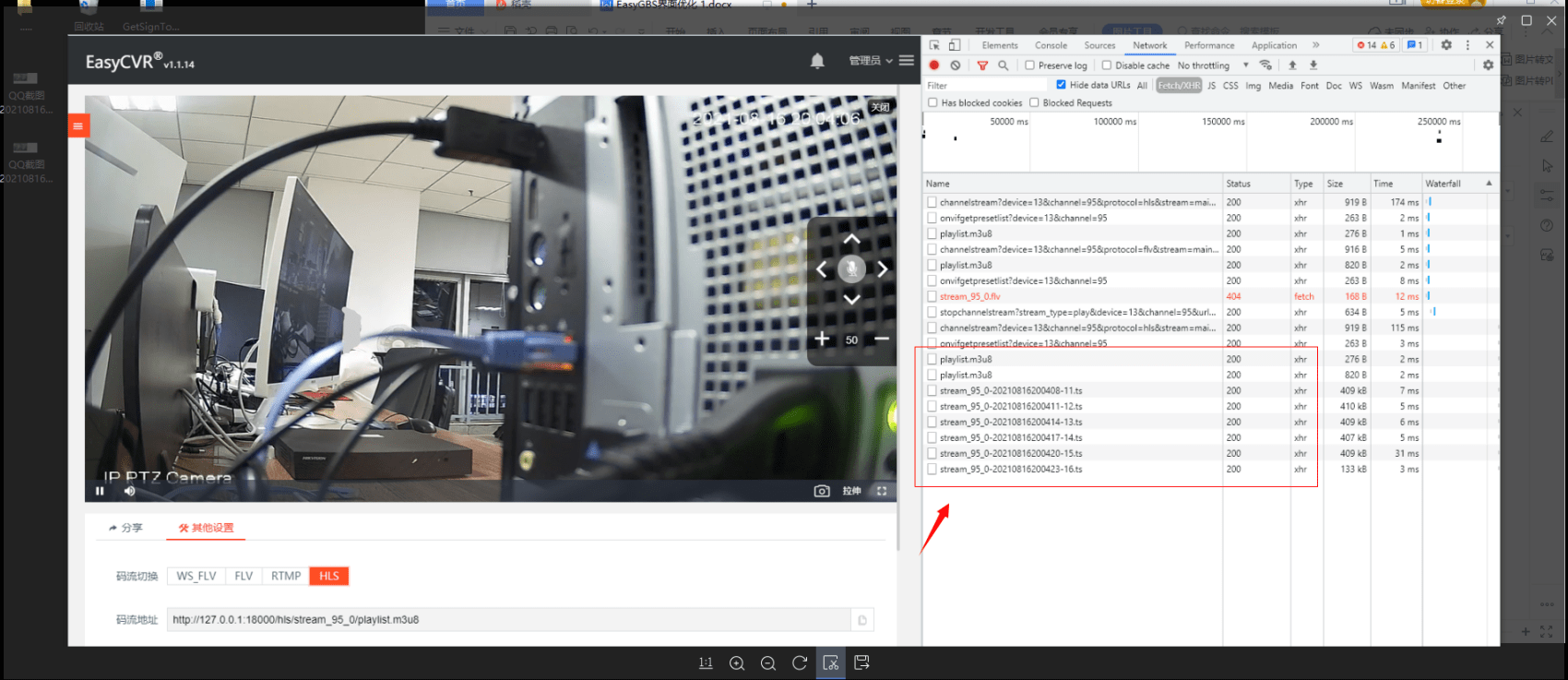1568x680 pixels.
Task: Check the Disable cache option
Action: click(x=1107, y=66)
